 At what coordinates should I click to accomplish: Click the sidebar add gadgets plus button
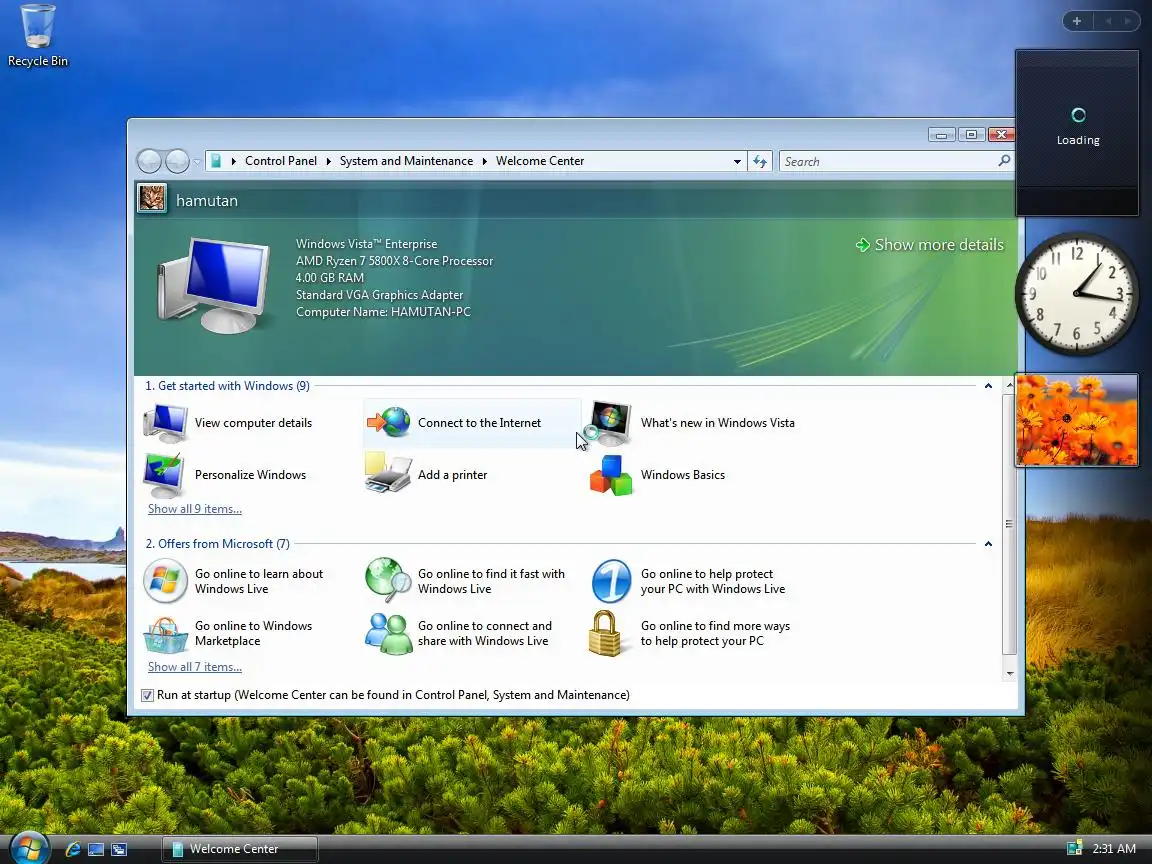[x=1077, y=21]
